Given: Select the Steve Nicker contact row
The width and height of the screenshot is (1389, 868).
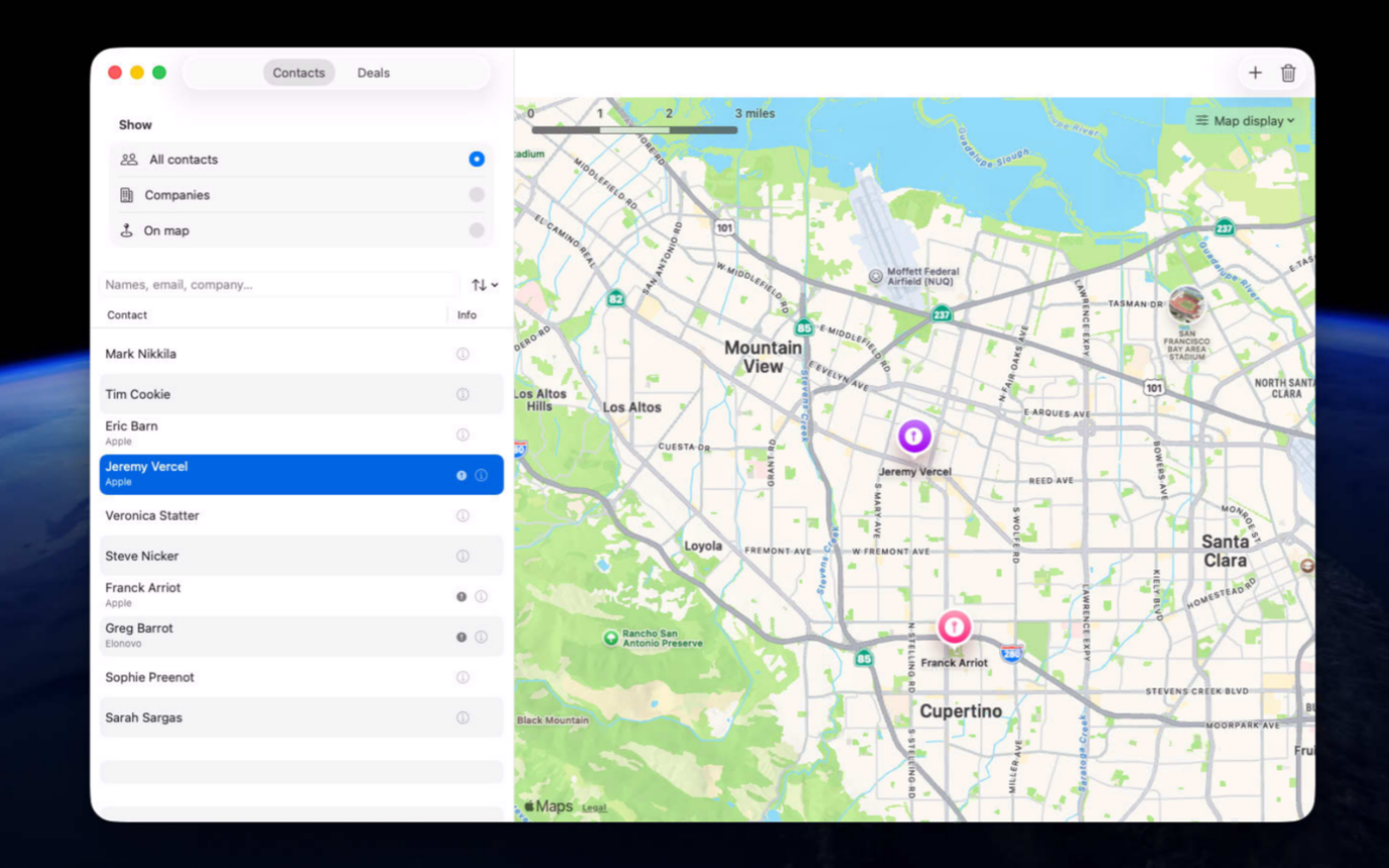Looking at the screenshot, I should click(302, 557).
